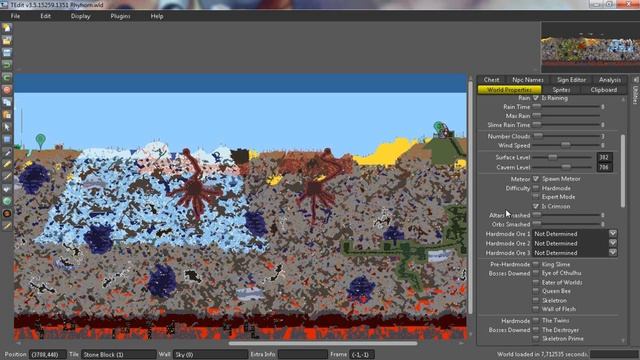Screen dimensions: 640x360
Task: Select the Fill bucket tool
Action: pyautogui.click(x=7, y=189)
